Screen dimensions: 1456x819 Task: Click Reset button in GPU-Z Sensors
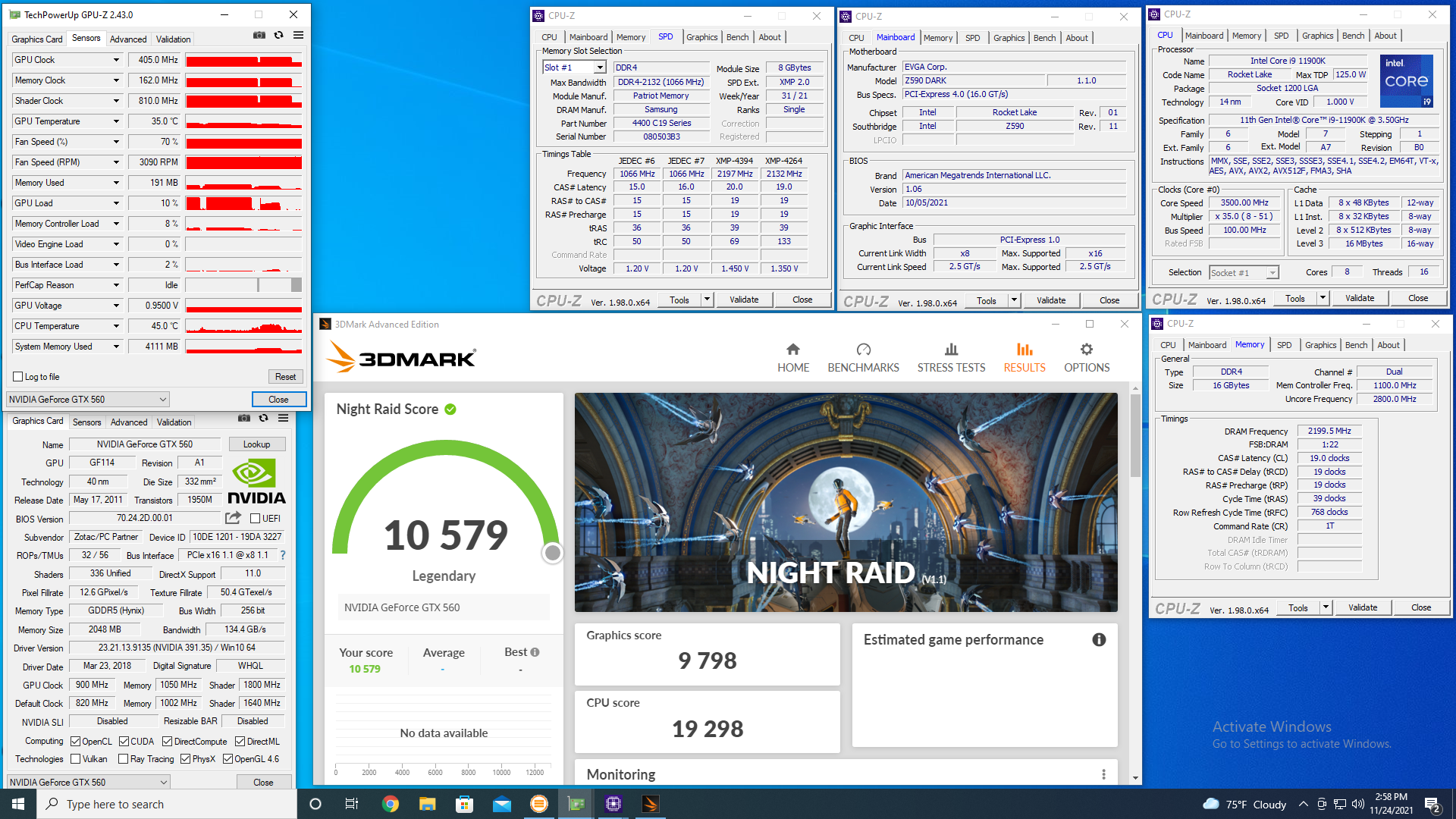(286, 377)
